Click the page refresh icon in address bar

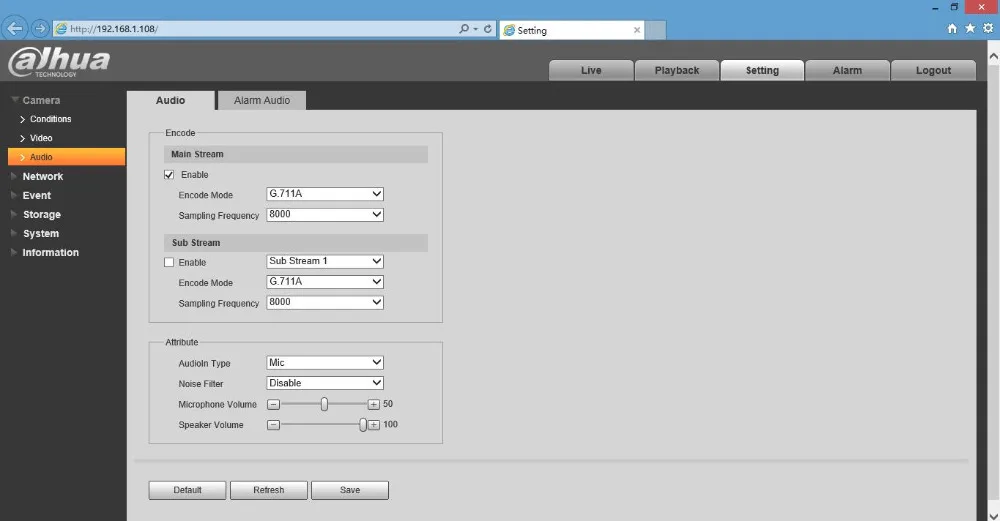pos(488,29)
